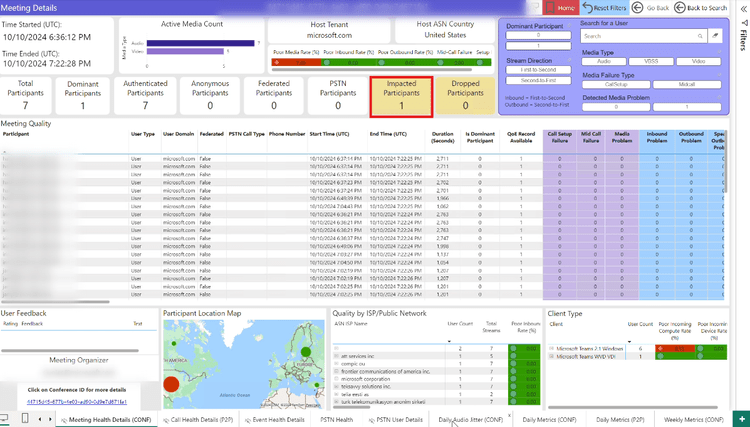Image resolution: width=750 pixels, height=427 pixels.
Task: Open the conference ID link
Action: click(68, 401)
